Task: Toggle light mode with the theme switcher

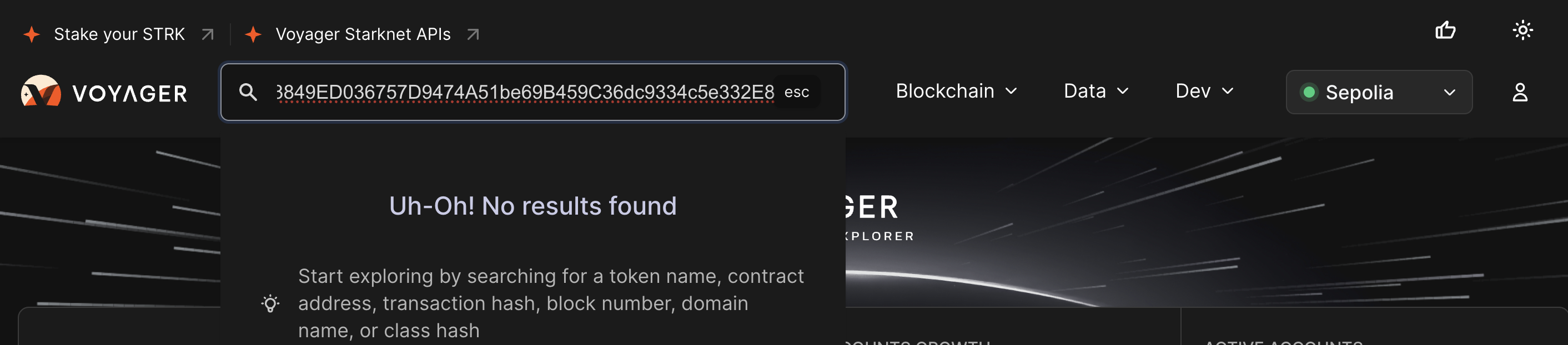Action: [1523, 31]
